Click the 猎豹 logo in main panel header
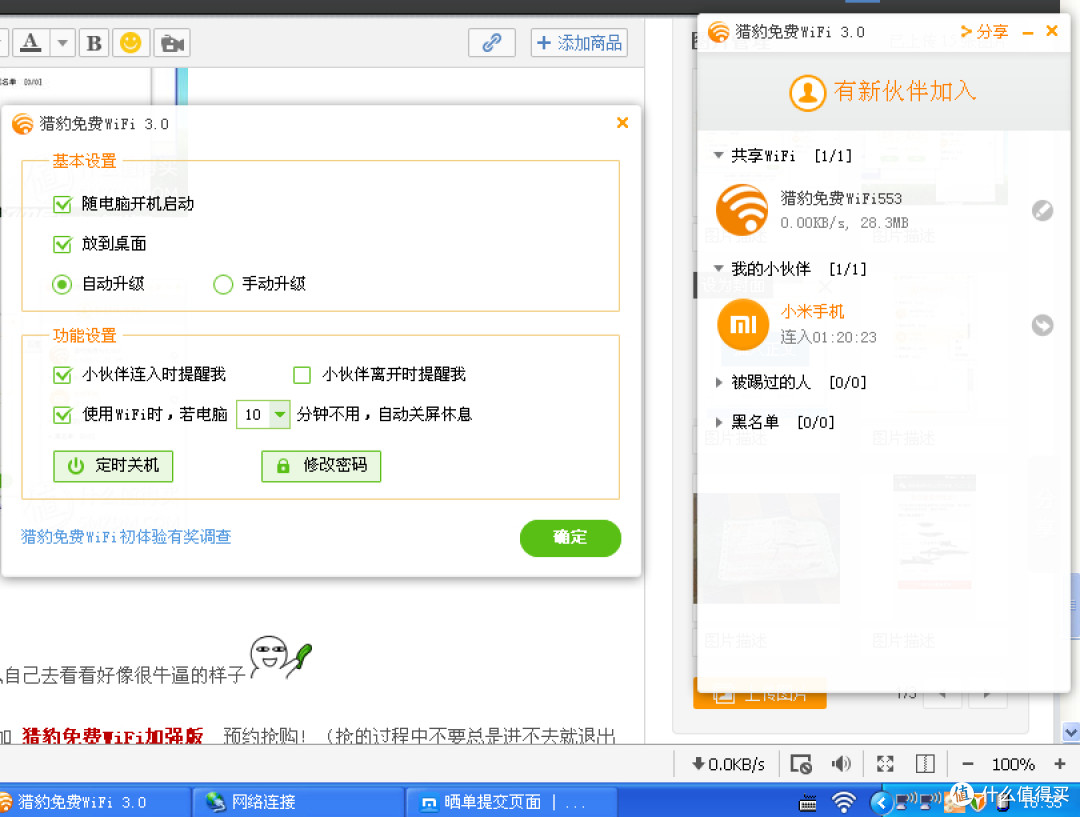1080x817 pixels. point(718,32)
